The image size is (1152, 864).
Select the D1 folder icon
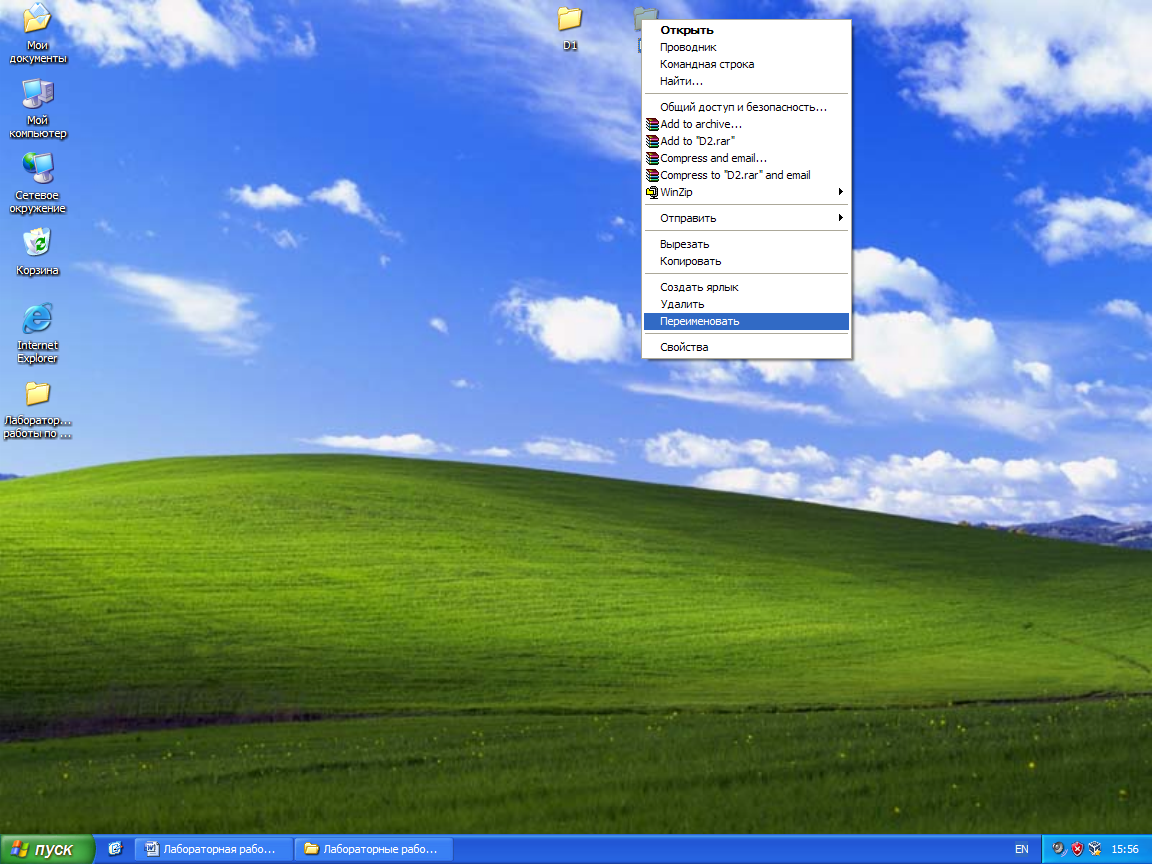pyautogui.click(x=569, y=21)
